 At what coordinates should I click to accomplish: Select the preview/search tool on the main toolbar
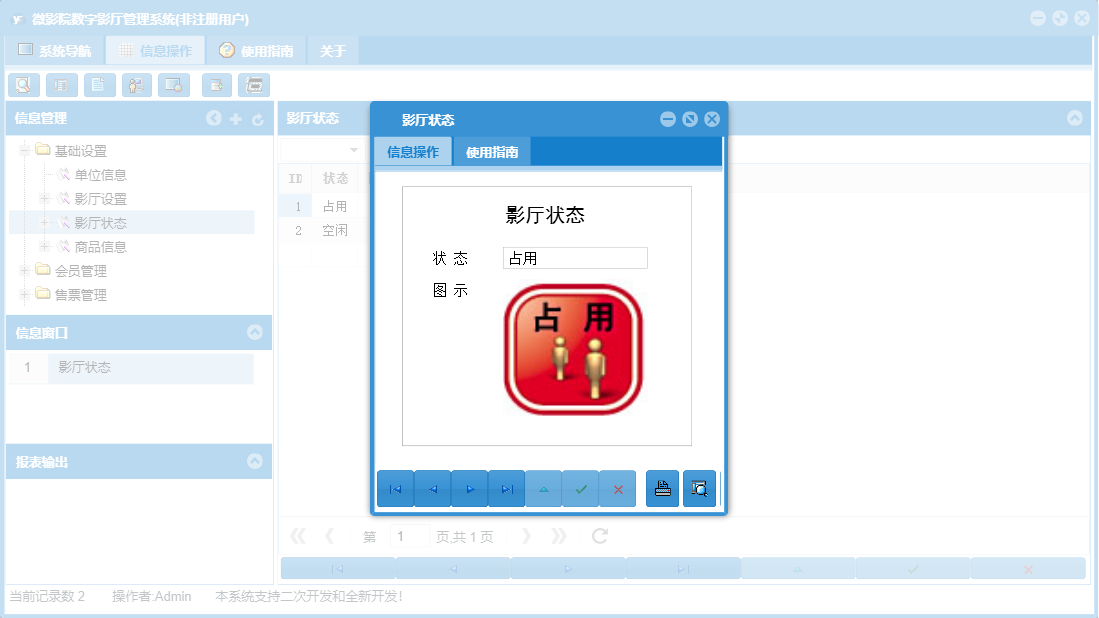24,85
